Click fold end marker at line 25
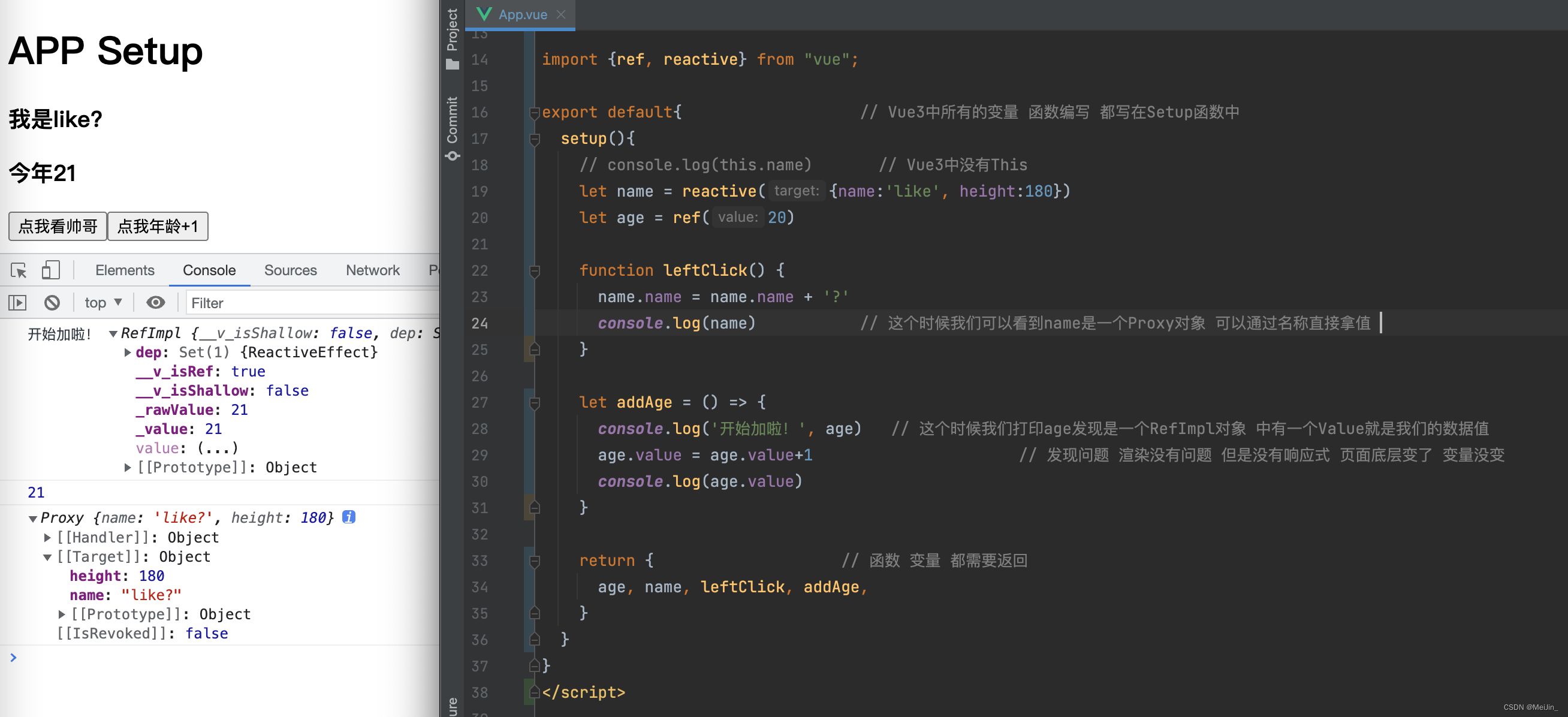This screenshot has width=1568, height=717. [535, 350]
